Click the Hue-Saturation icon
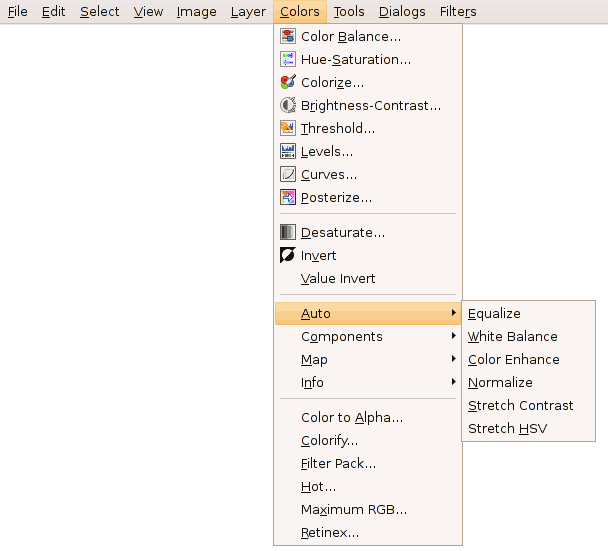The height and width of the screenshot is (551, 608). [288, 59]
